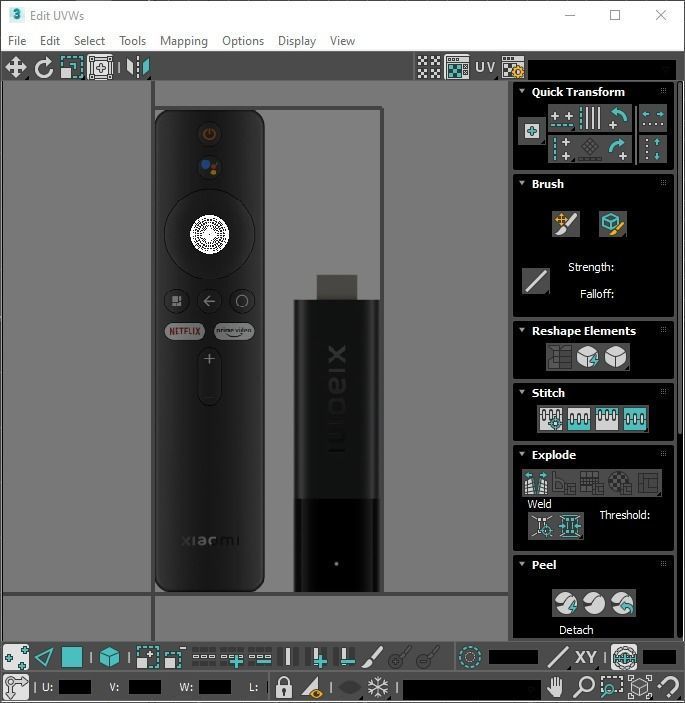Viewport: 685px width, 703px height.
Task: Click the V coordinate input field
Action: point(144,687)
